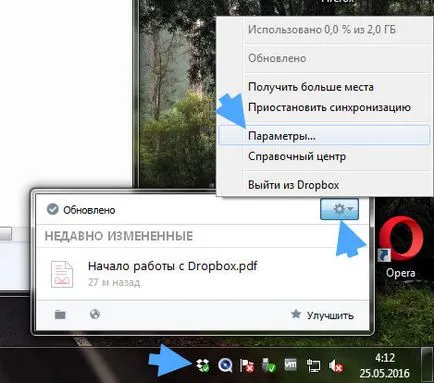
Task: Select Параметры... from the Dropbox menu
Action: (x=324, y=136)
